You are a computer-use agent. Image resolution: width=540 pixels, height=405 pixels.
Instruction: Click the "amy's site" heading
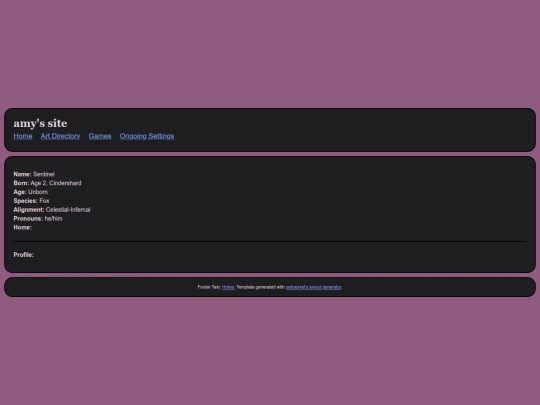[40, 123]
